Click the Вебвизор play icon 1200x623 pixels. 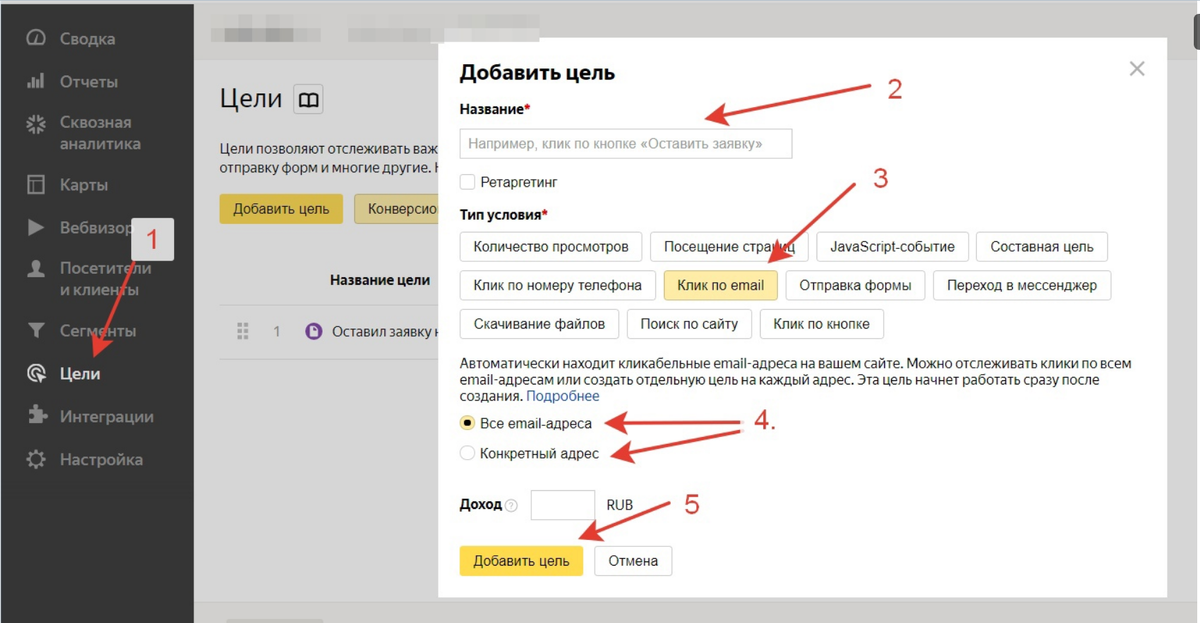(36, 227)
